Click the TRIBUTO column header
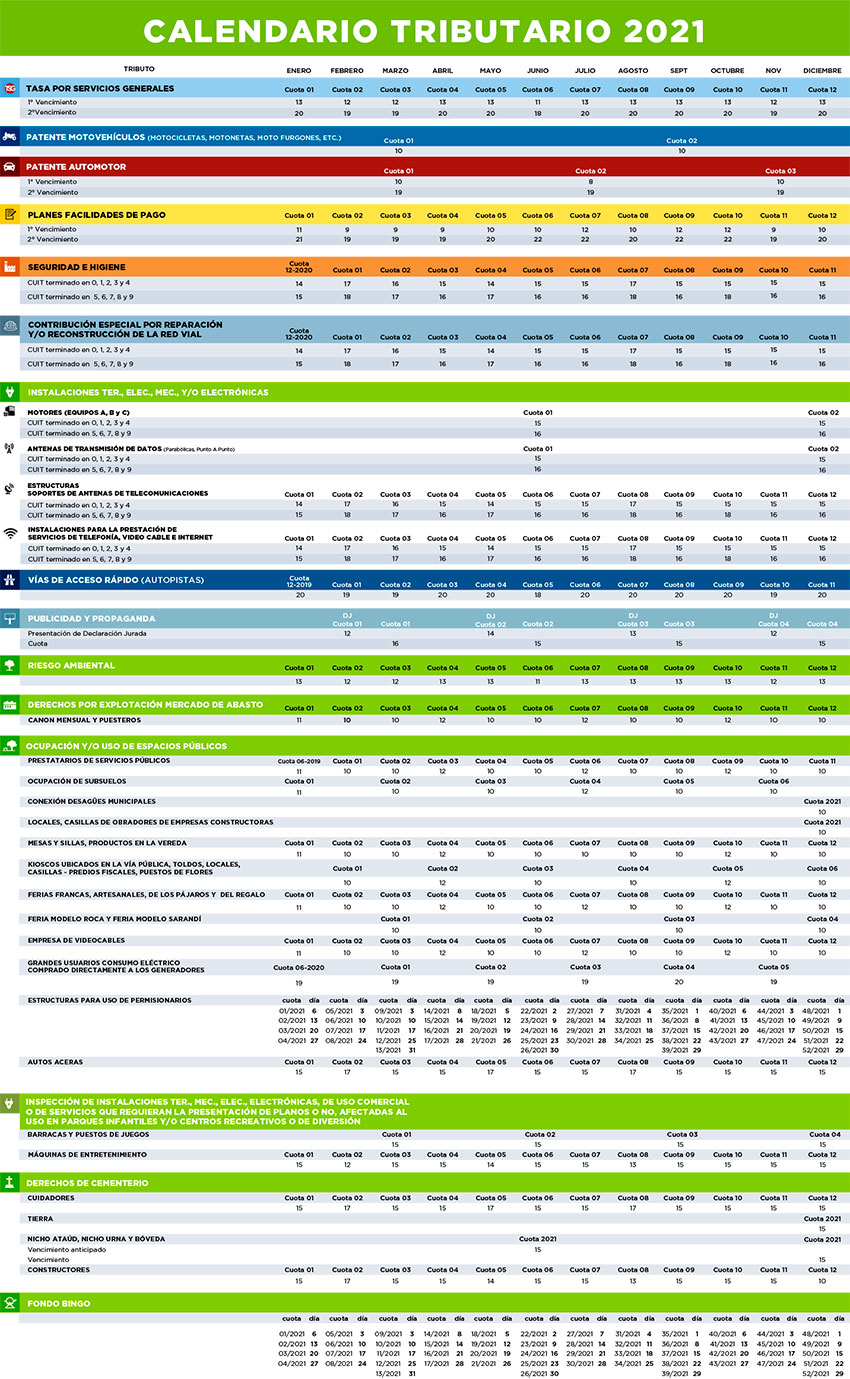This screenshot has height=1379, width=850. click(139, 69)
